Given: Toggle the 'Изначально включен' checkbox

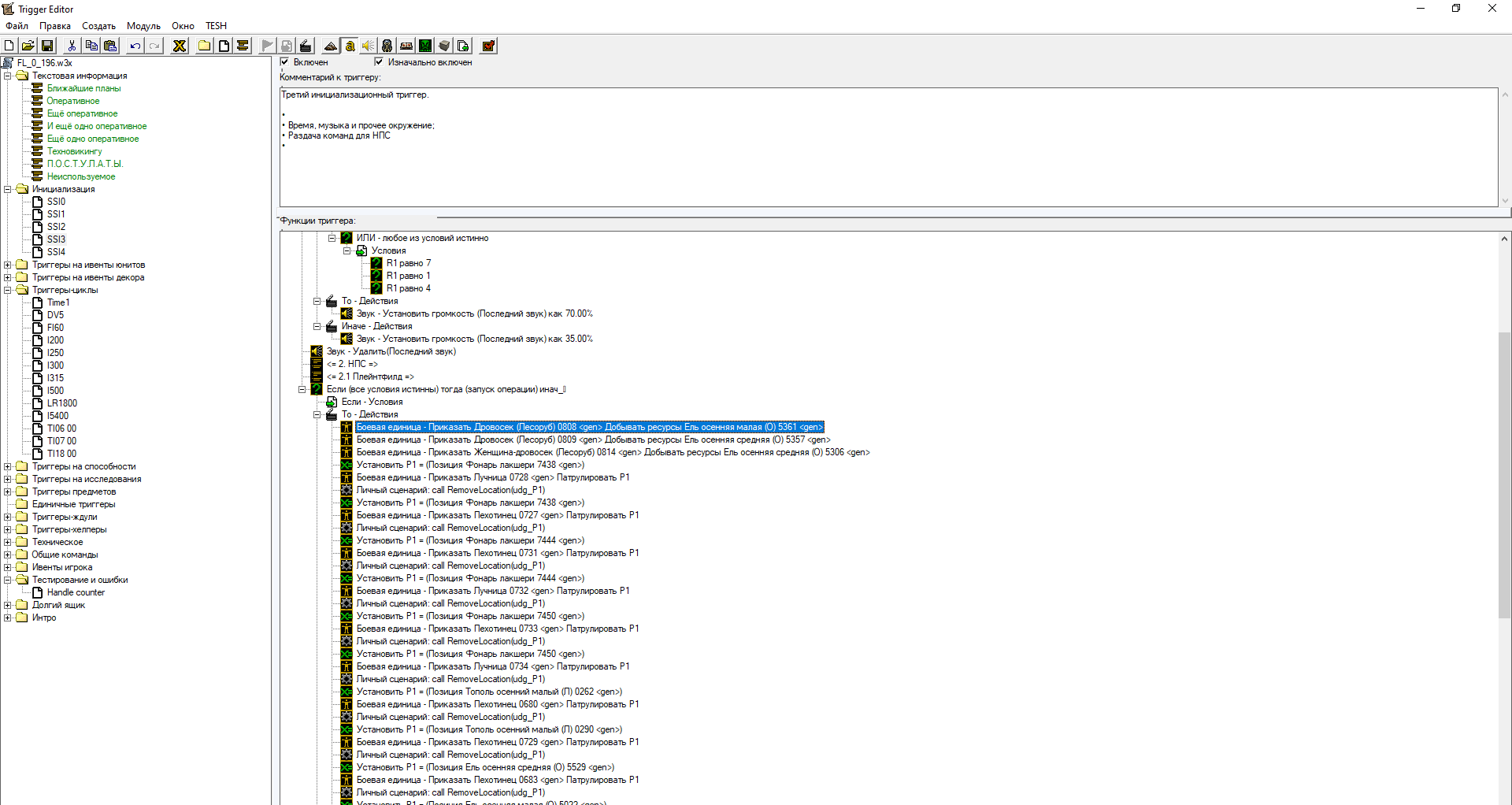Looking at the screenshot, I should (379, 61).
